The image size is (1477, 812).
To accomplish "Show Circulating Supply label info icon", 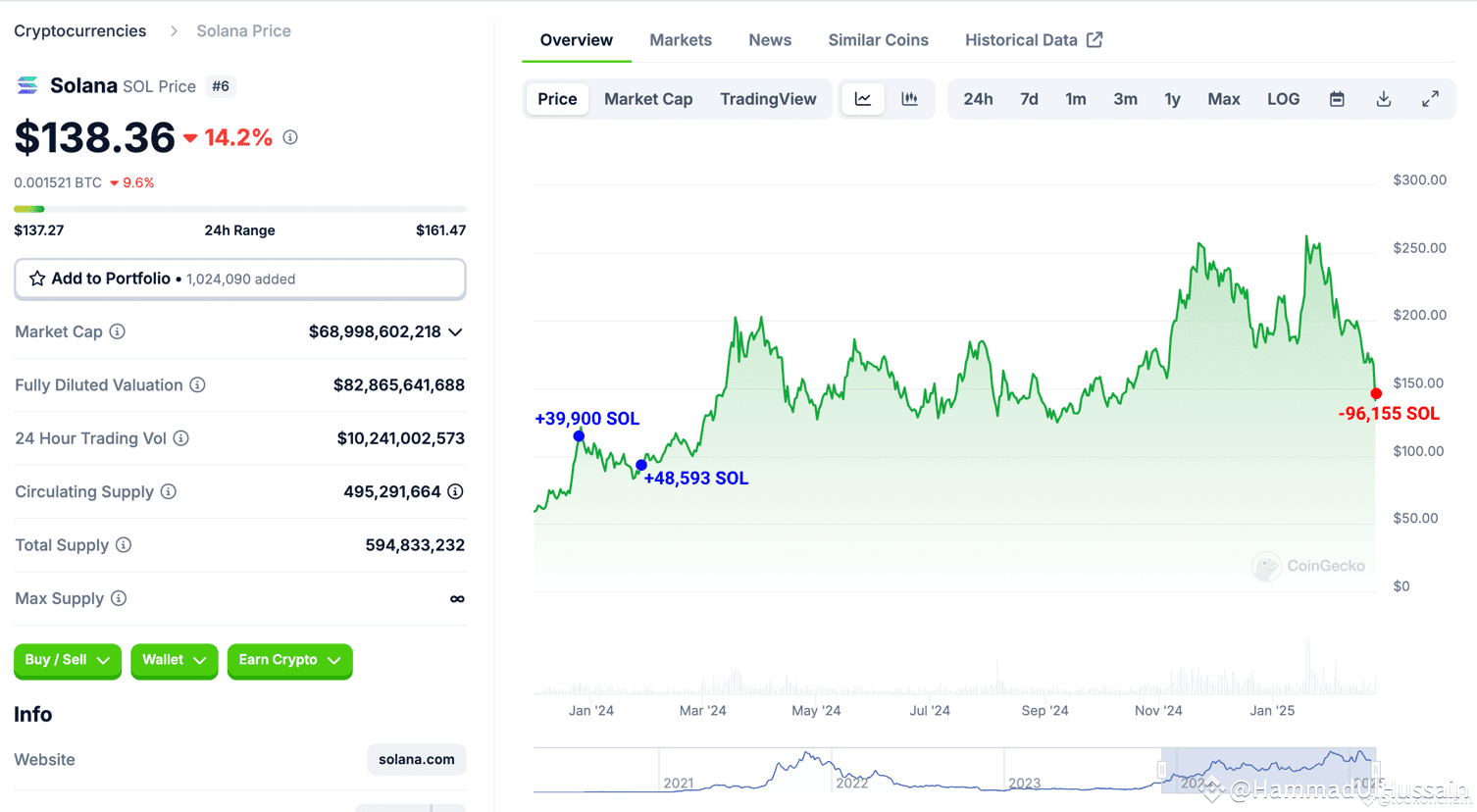I will click(x=169, y=491).
